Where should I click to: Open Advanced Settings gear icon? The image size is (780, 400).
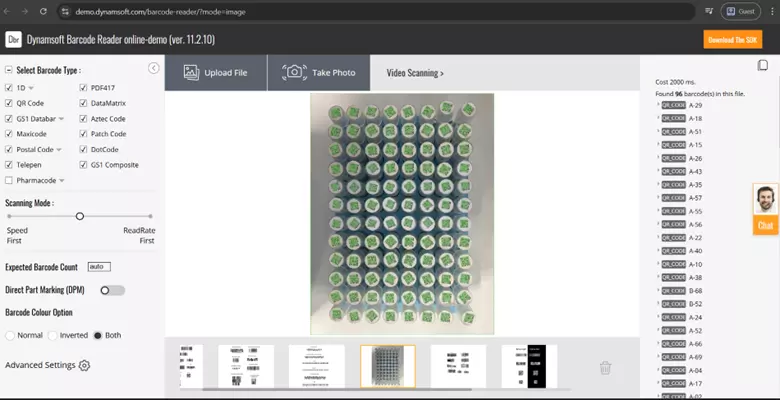pyautogui.click(x=85, y=366)
